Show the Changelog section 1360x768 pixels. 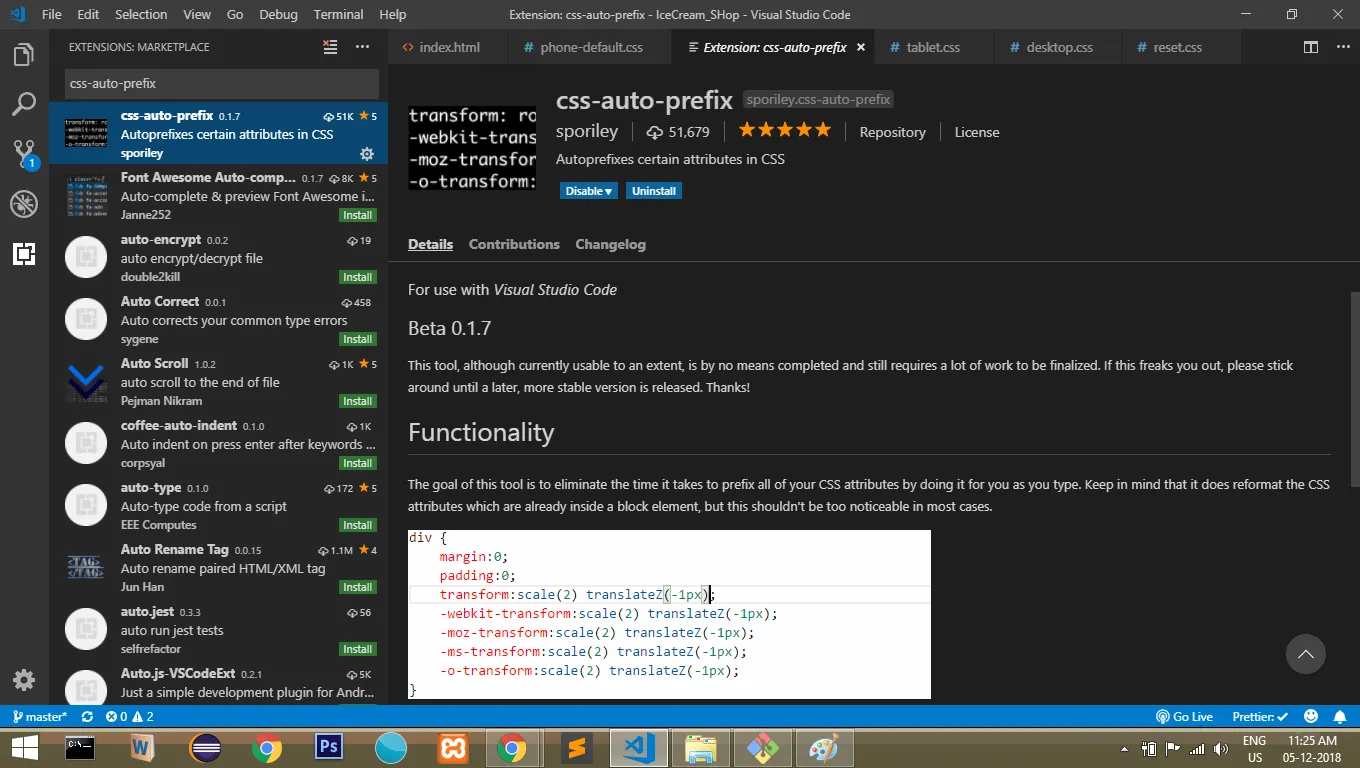(x=610, y=244)
